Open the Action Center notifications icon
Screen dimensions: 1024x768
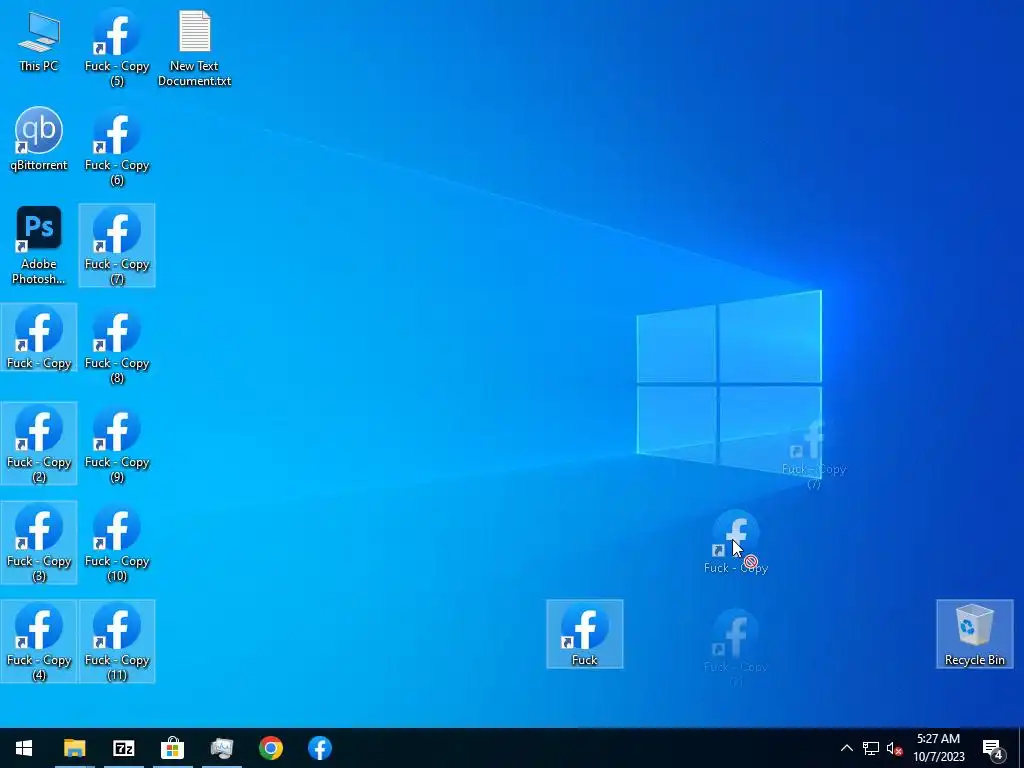(x=993, y=748)
